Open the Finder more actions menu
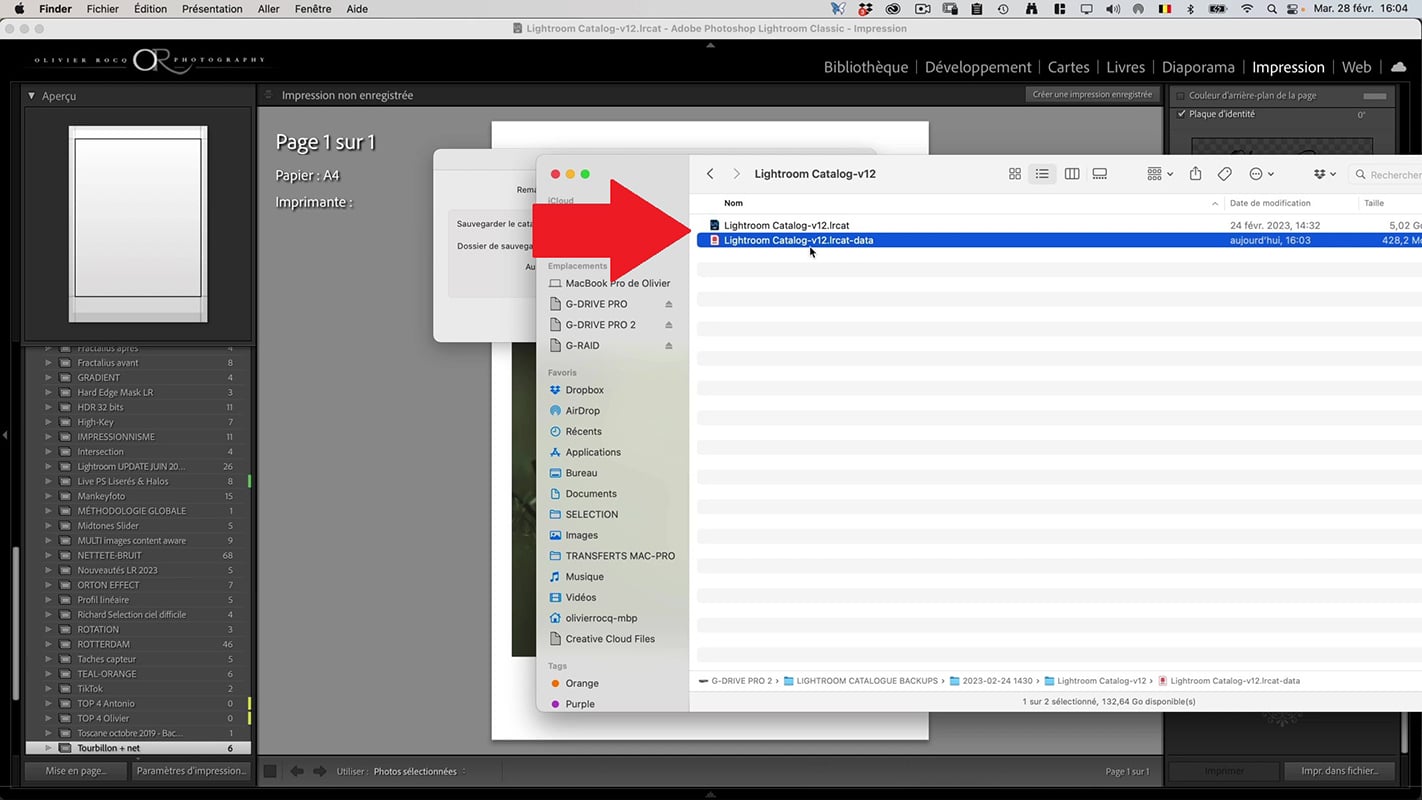This screenshot has height=800, width=1422. (x=1261, y=174)
